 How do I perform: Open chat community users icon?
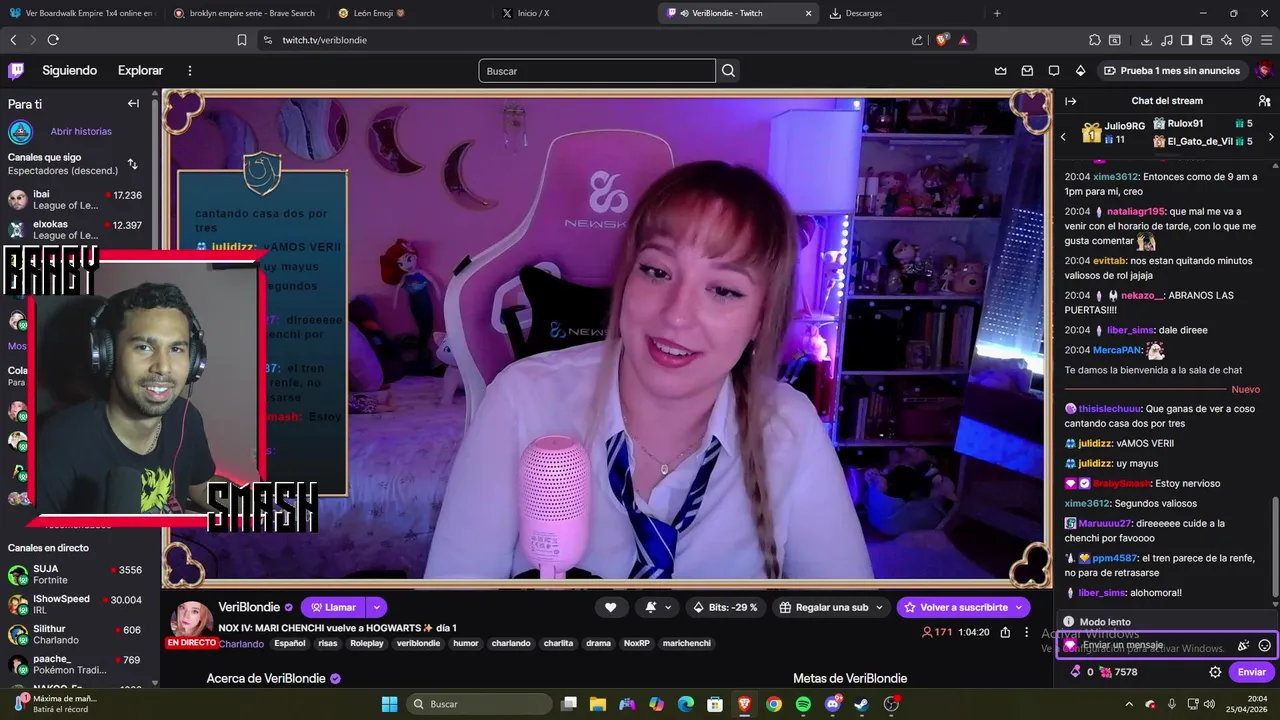1264,101
